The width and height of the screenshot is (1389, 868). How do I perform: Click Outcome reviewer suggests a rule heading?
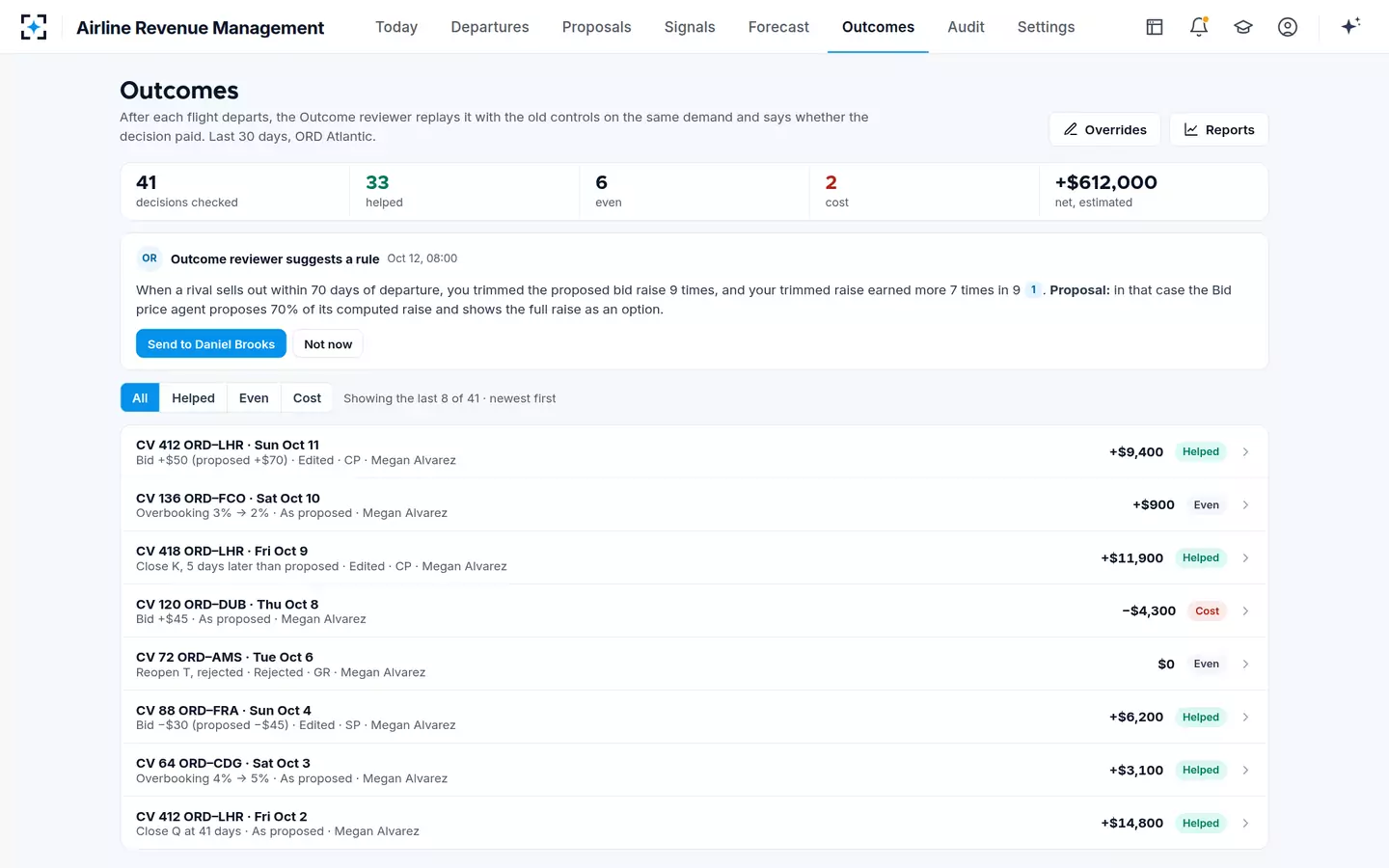pyautogui.click(x=275, y=258)
